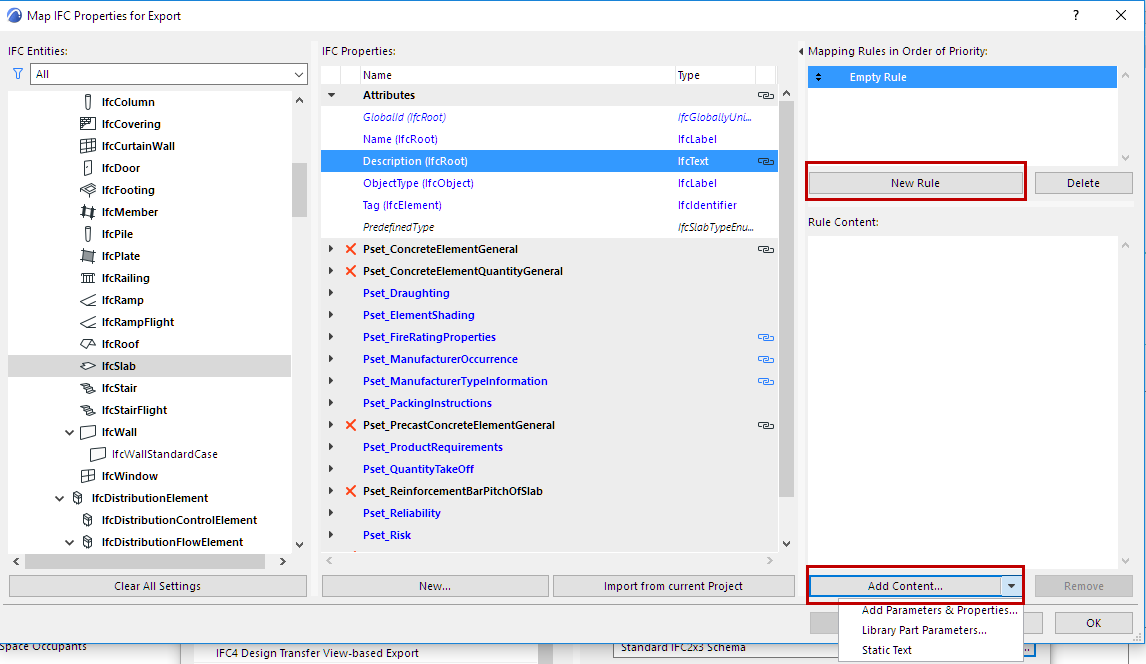Click the entities list vertical scrollbar
The height and width of the screenshot is (664, 1146).
click(x=299, y=190)
